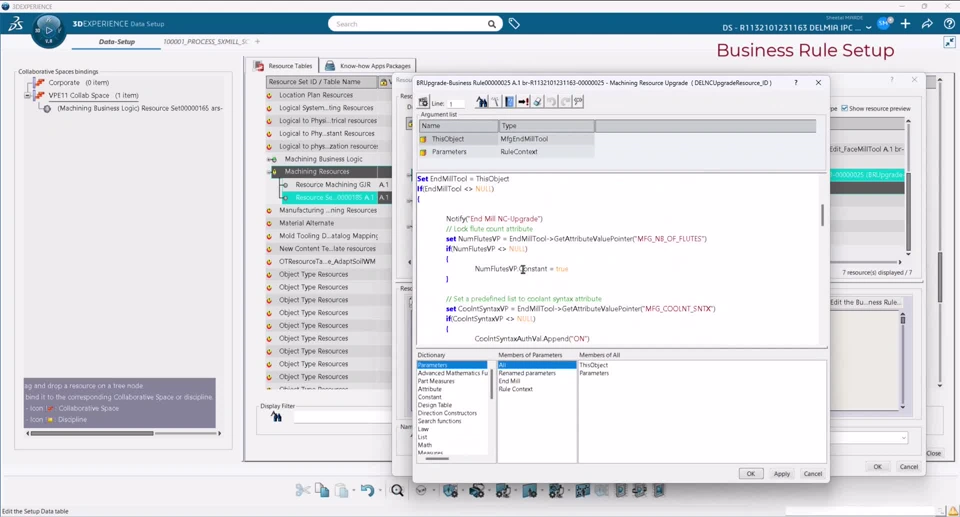960x517 pixels.
Task: Click the horizontal scrollbar under Collaborative Spaces panel
Action: pos(92,433)
